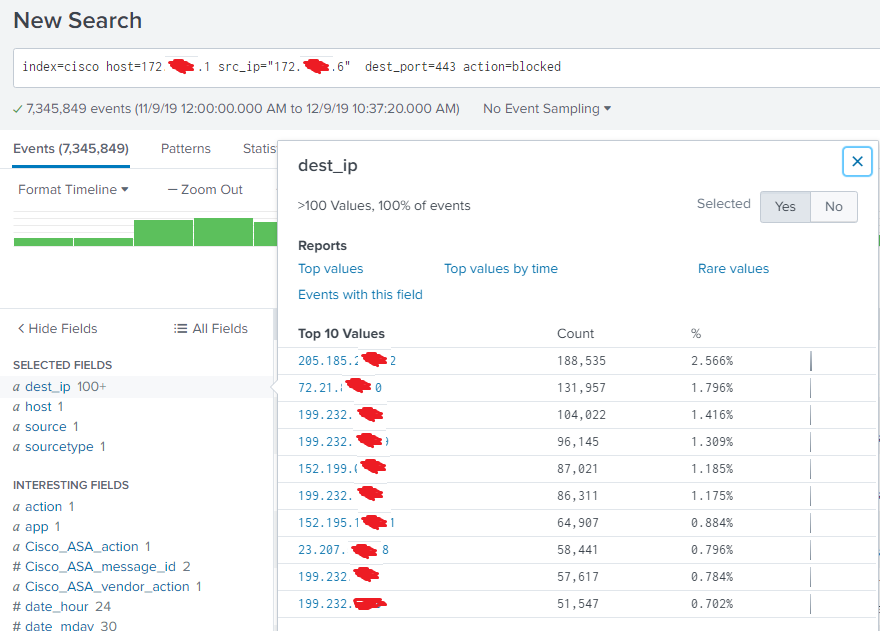The width and height of the screenshot is (880, 640).
Task: Switch to the Patterns tab
Action: 186,148
